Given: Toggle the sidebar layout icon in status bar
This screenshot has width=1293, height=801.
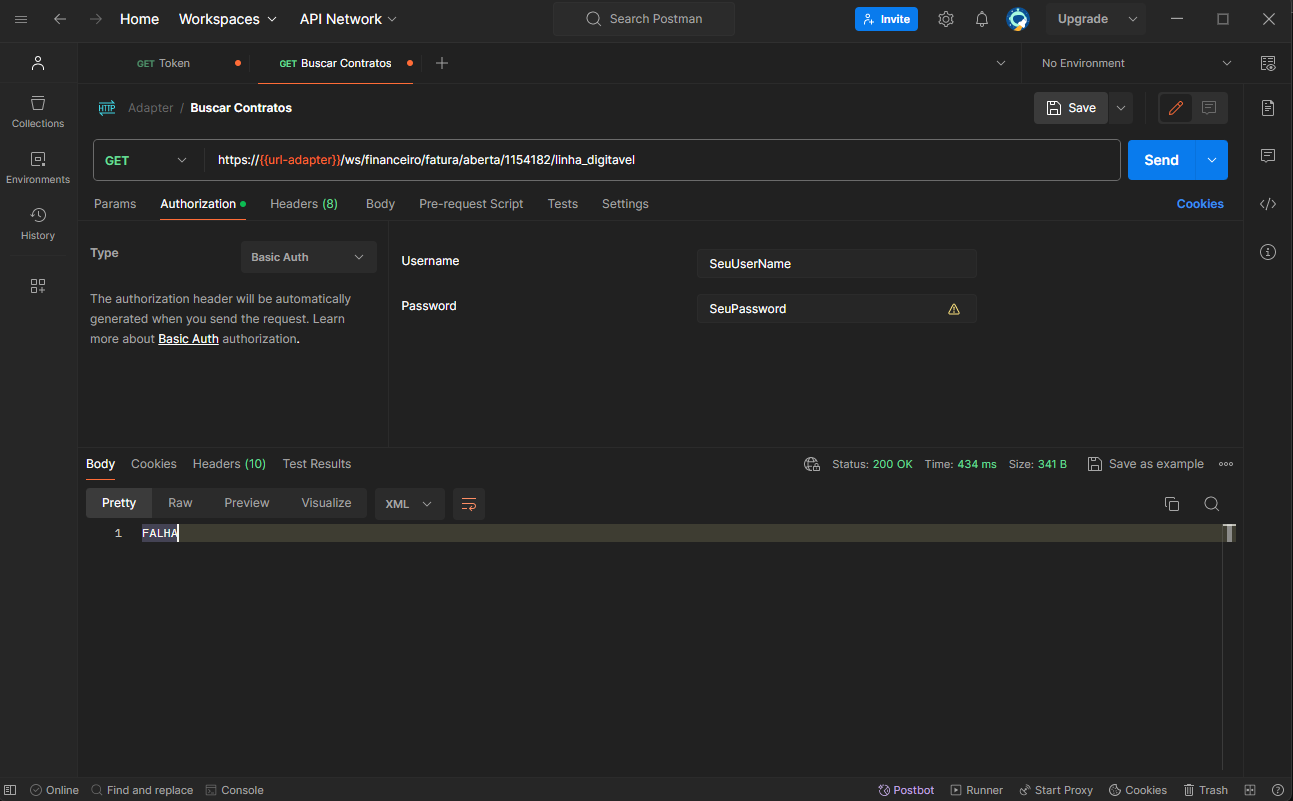Looking at the screenshot, I should [x=10, y=790].
